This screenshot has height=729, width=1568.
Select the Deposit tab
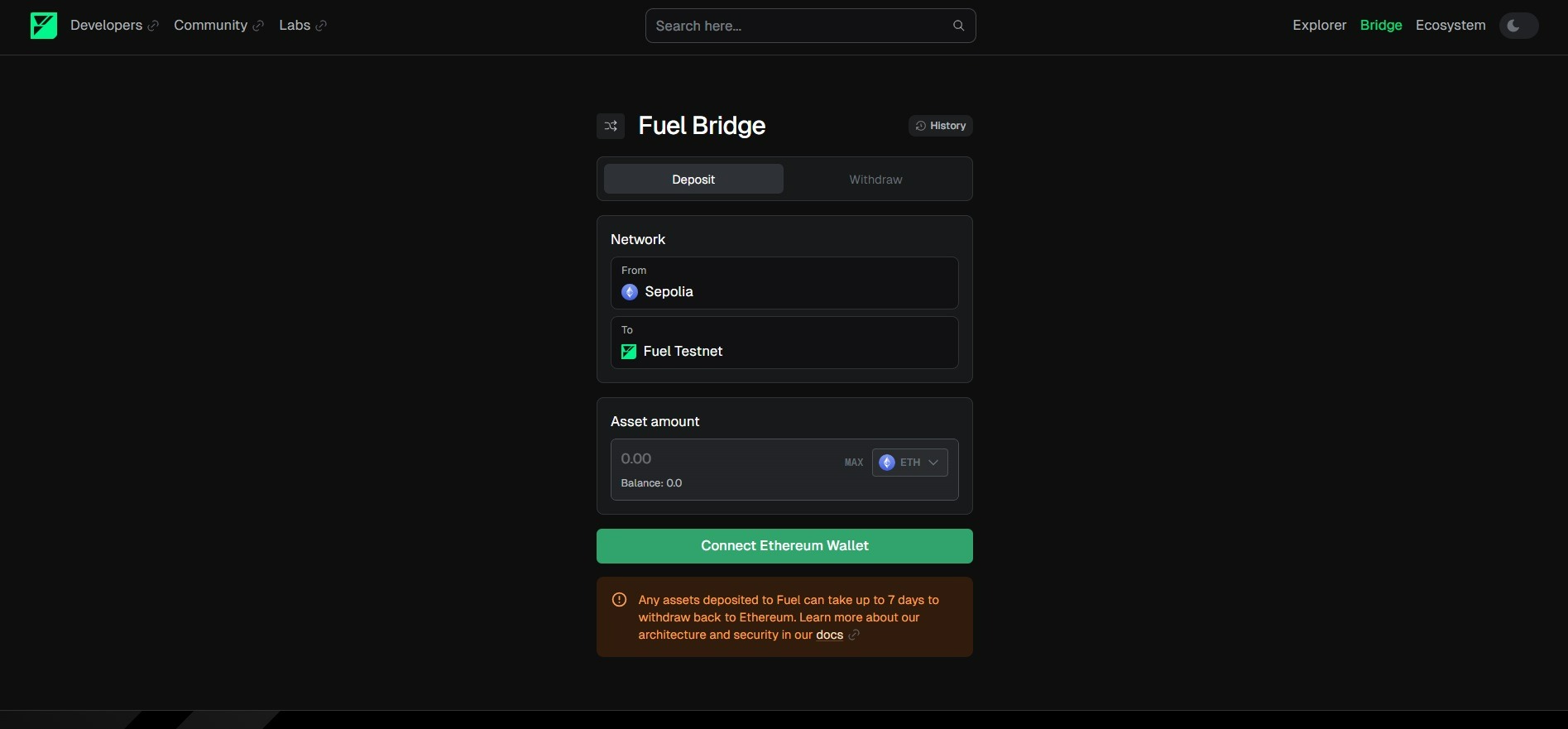coord(693,180)
